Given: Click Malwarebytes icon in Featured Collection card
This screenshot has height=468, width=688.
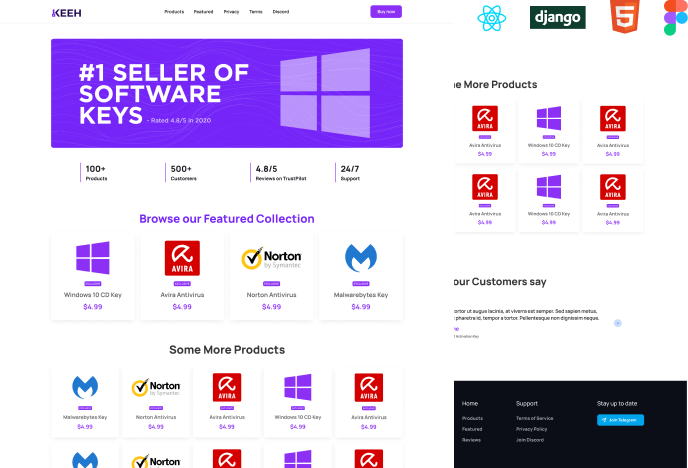Looking at the screenshot, I should pyautogui.click(x=361, y=258).
